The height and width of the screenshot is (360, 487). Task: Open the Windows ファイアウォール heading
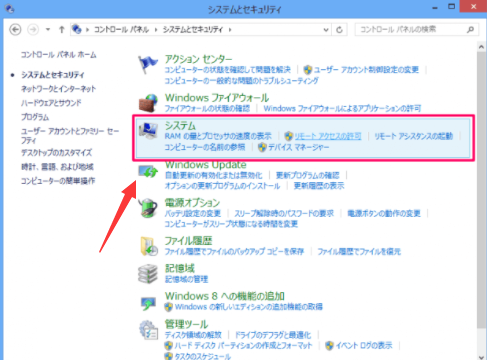[217, 98]
